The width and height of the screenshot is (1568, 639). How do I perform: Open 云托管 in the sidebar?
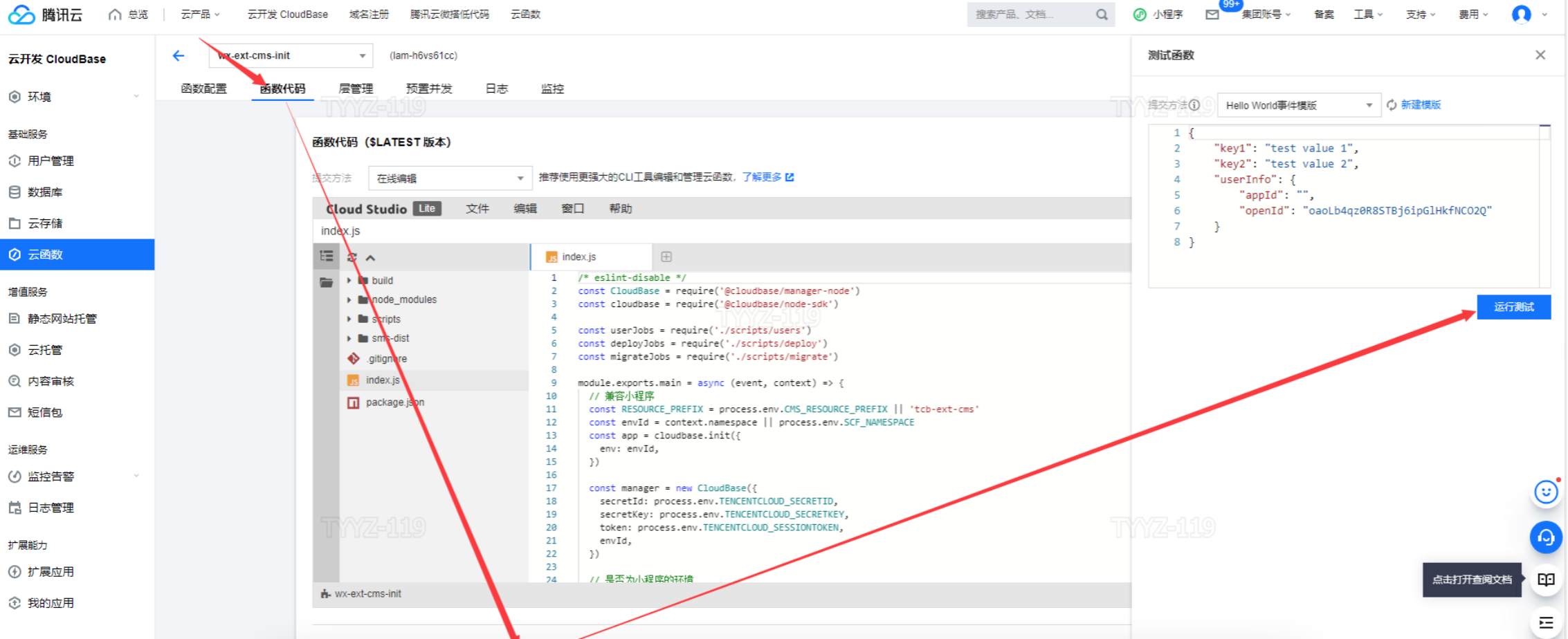pos(77,349)
